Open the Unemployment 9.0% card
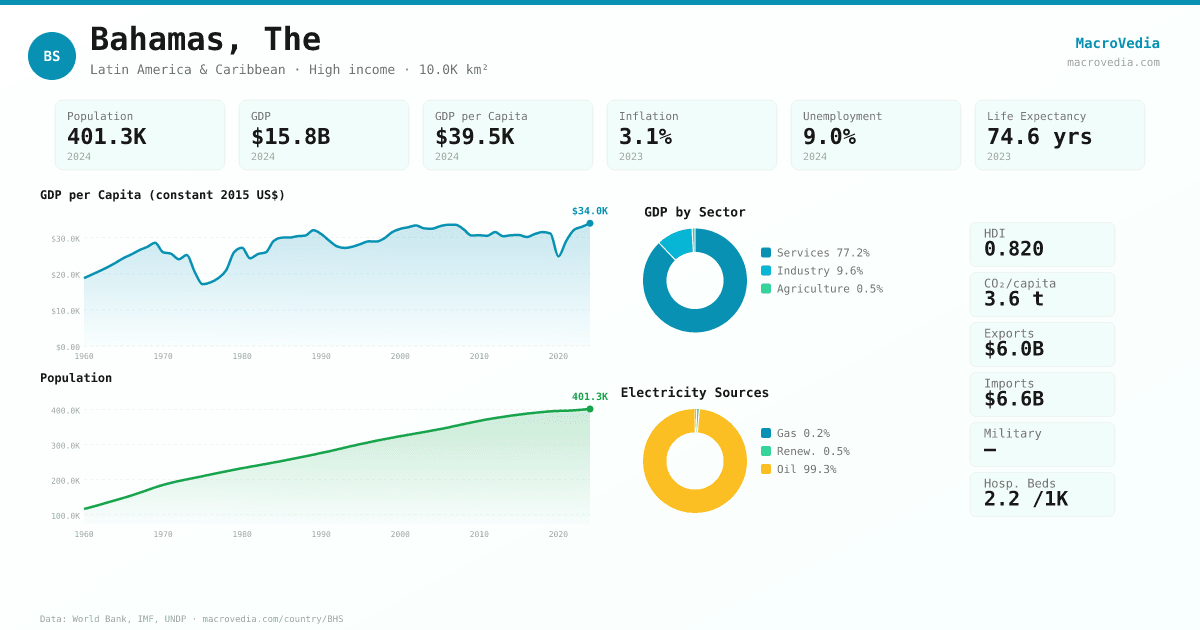Image resolution: width=1200 pixels, height=630 pixels. coord(876,135)
